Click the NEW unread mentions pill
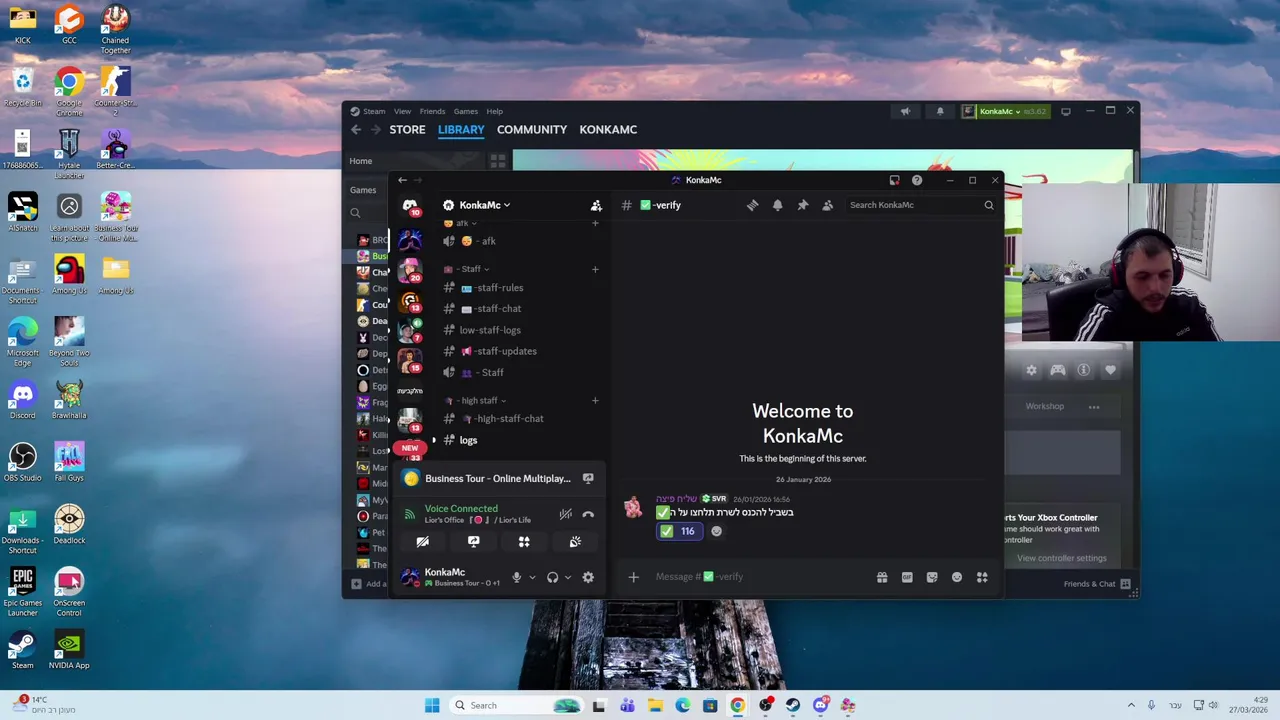 coord(410,448)
